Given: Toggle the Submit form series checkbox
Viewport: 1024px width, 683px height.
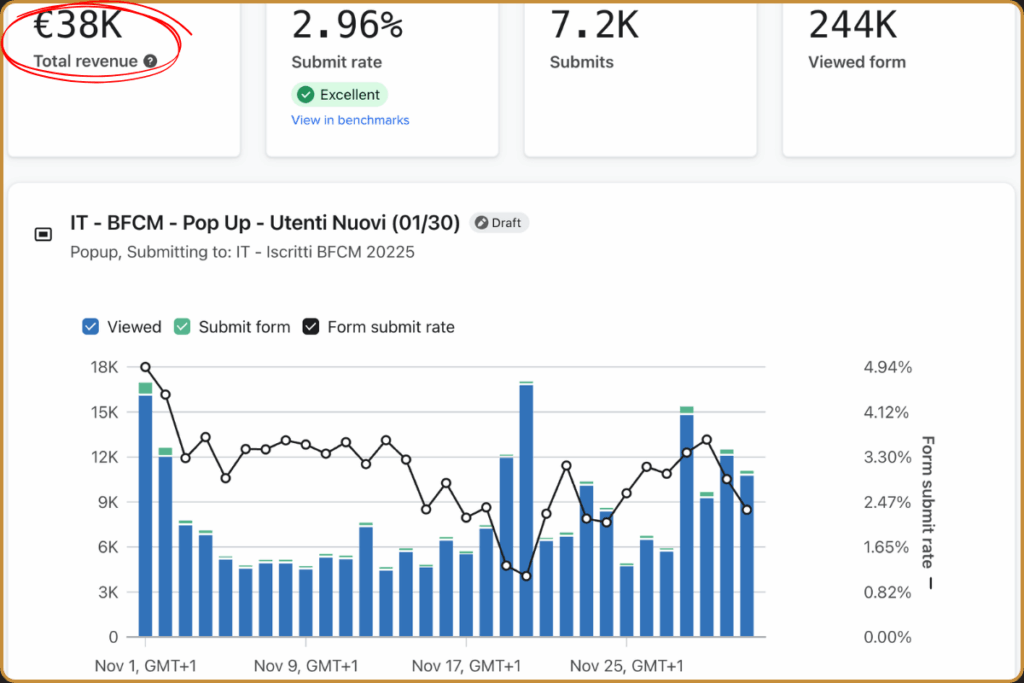Looking at the screenshot, I should click(x=182, y=326).
